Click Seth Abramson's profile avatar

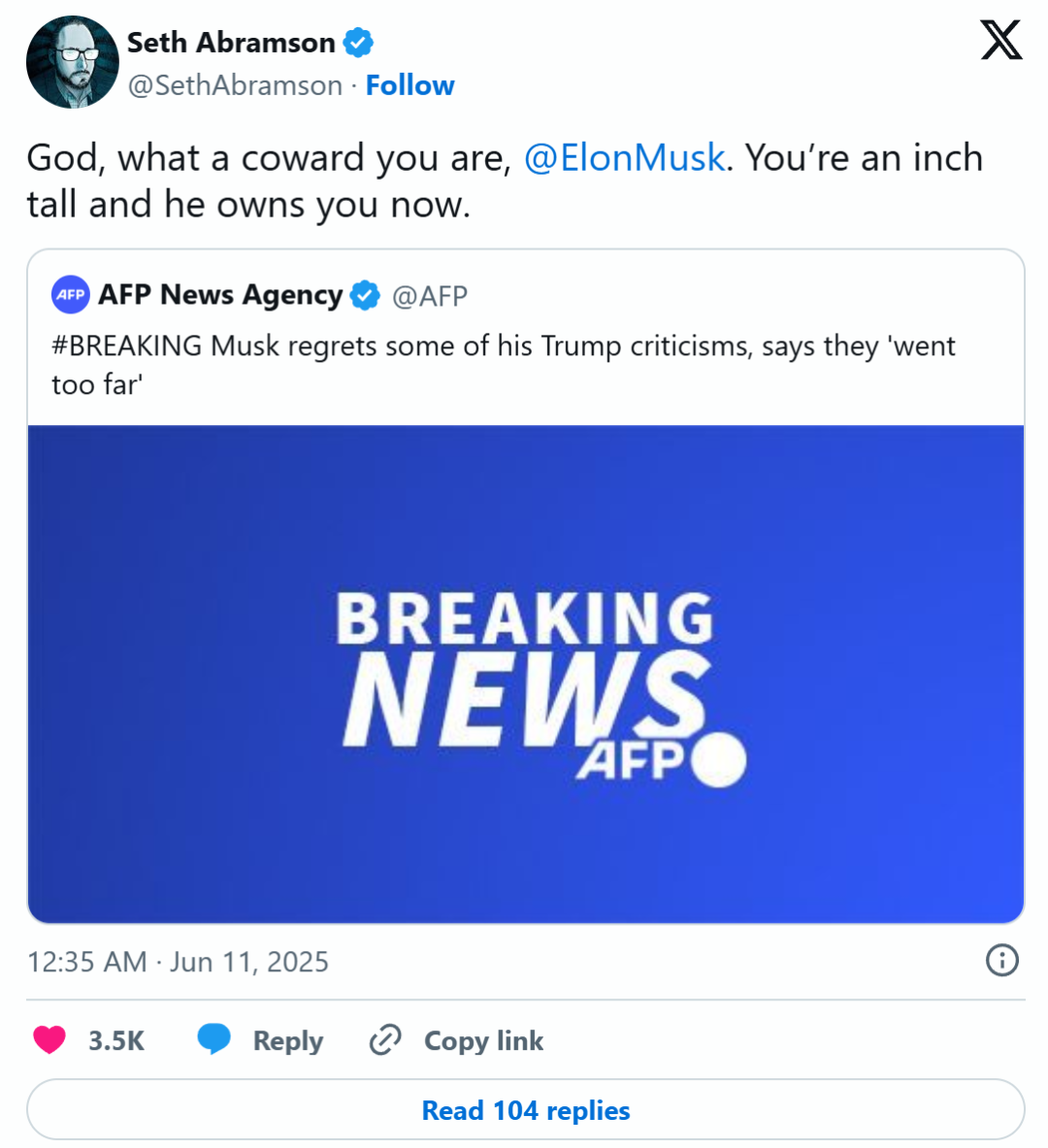[x=73, y=62]
